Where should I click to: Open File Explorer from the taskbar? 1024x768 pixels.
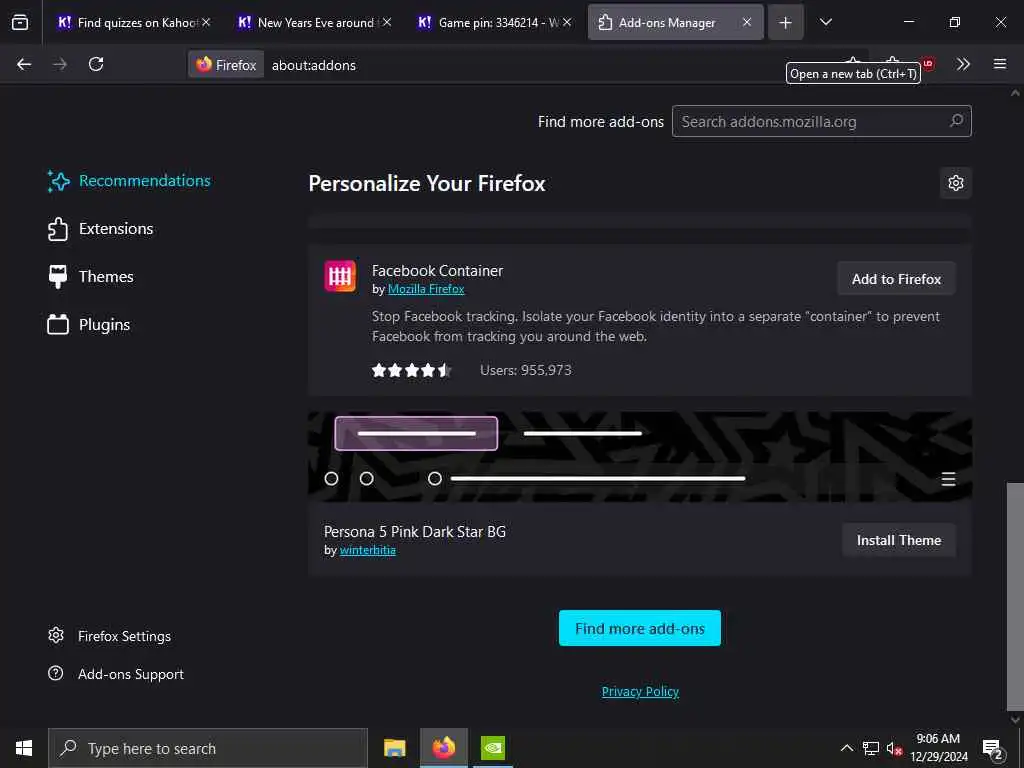tap(394, 748)
